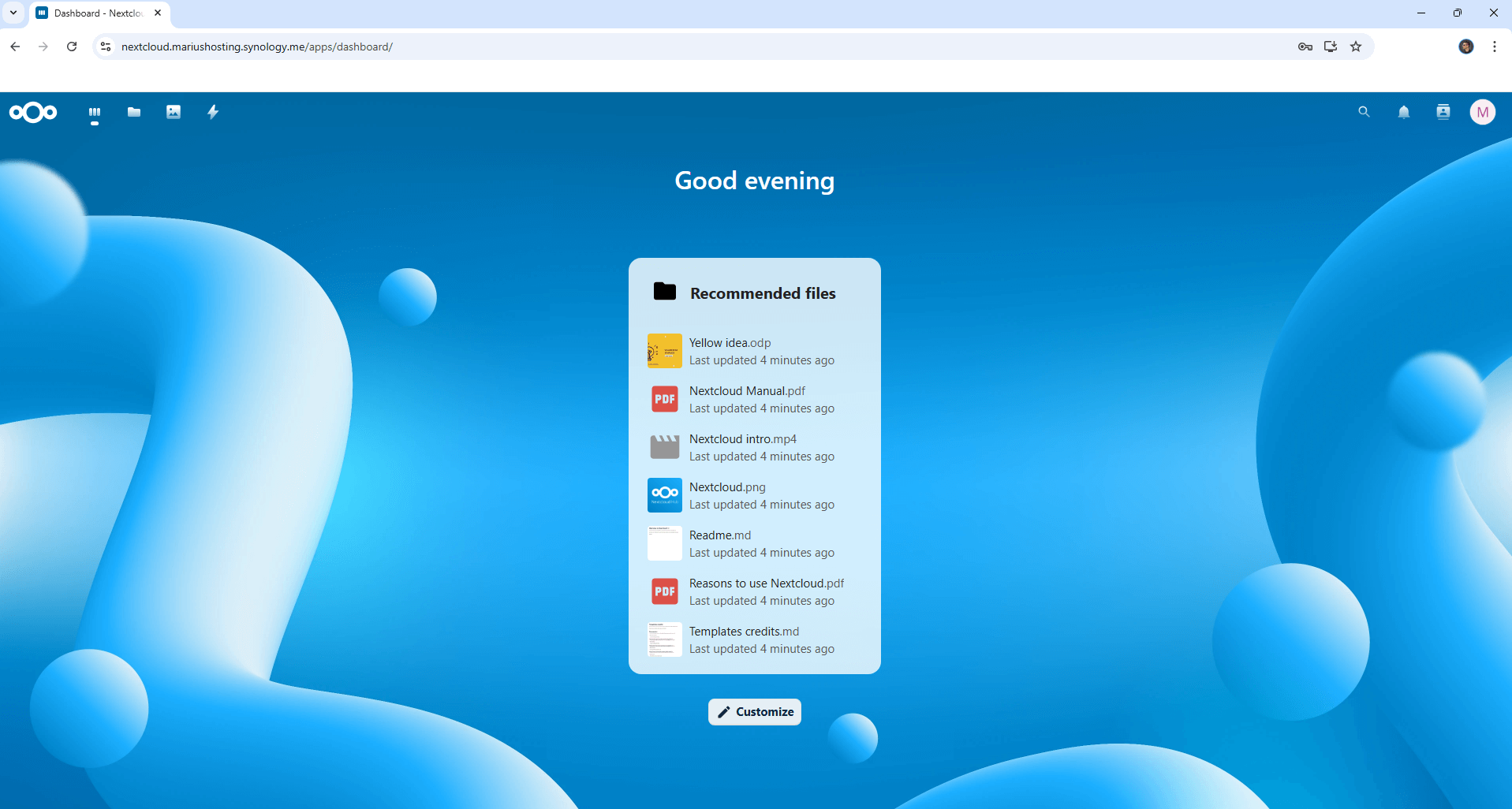Image resolution: width=1512 pixels, height=809 pixels.
Task: Click the Nextcloud.png thumbnail
Action: (x=665, y=495)
